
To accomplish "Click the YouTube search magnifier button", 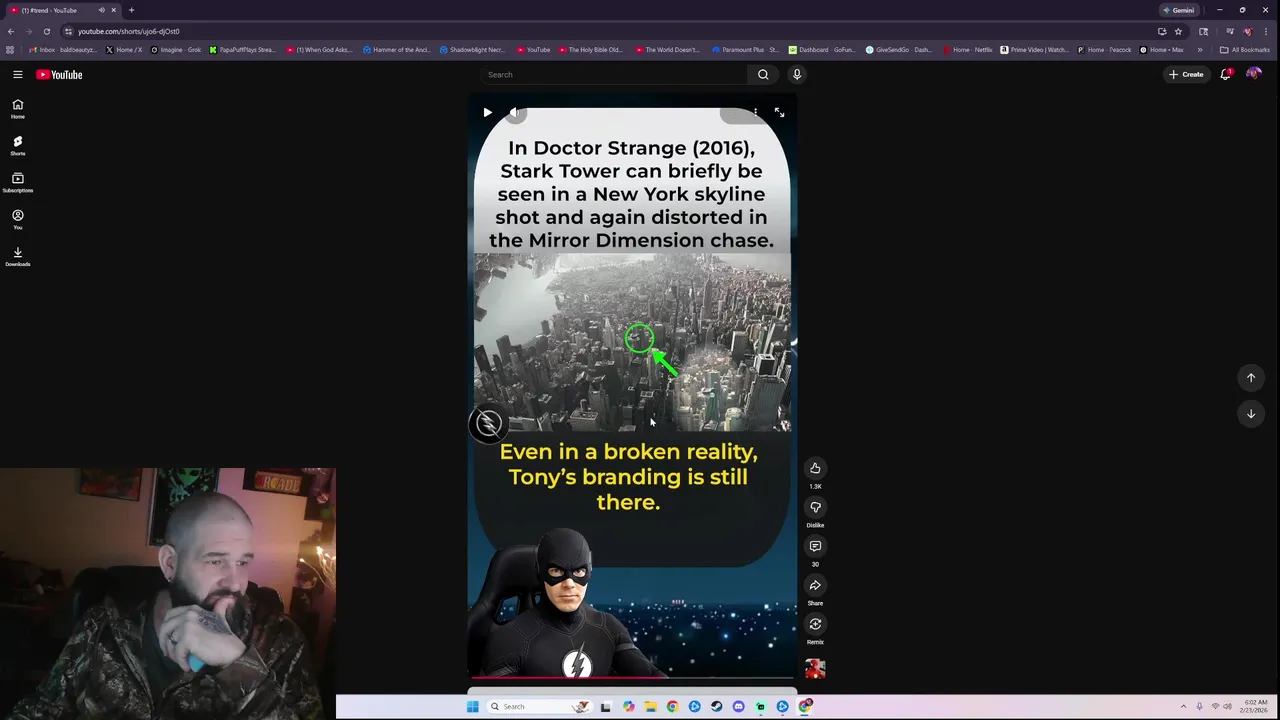I will (763, 74).
